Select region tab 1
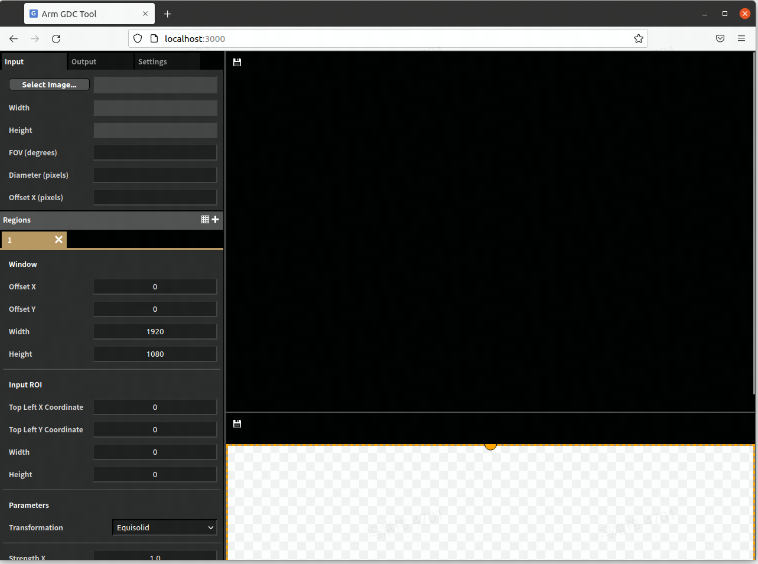 click(x=25, y=240)
